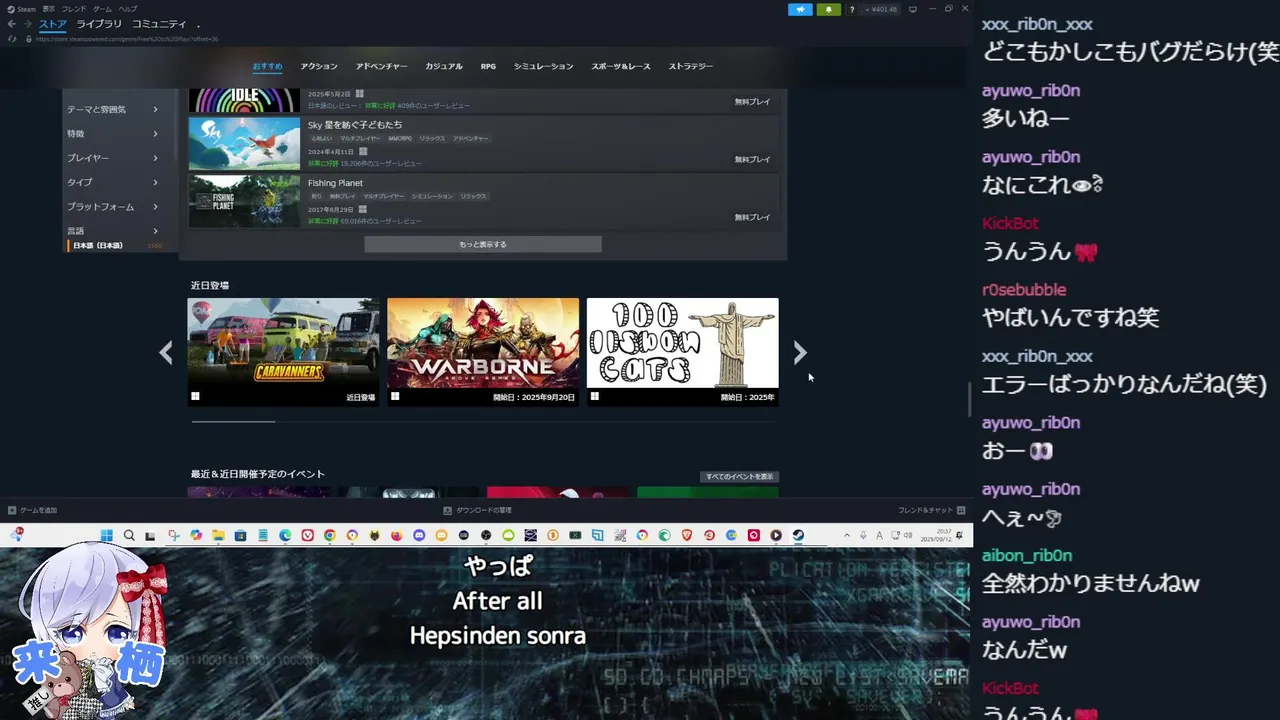Open the フレンド menu
Image resolution: width=1280 pixels, height=720 pixels.
74,9
